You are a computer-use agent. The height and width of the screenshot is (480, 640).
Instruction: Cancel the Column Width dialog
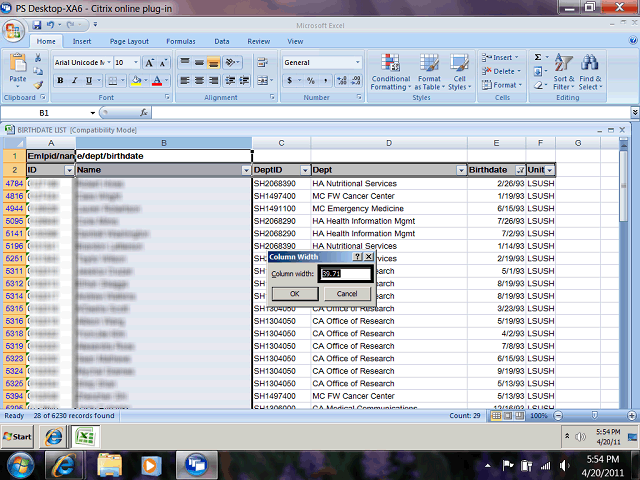click(x=347, y=294)
